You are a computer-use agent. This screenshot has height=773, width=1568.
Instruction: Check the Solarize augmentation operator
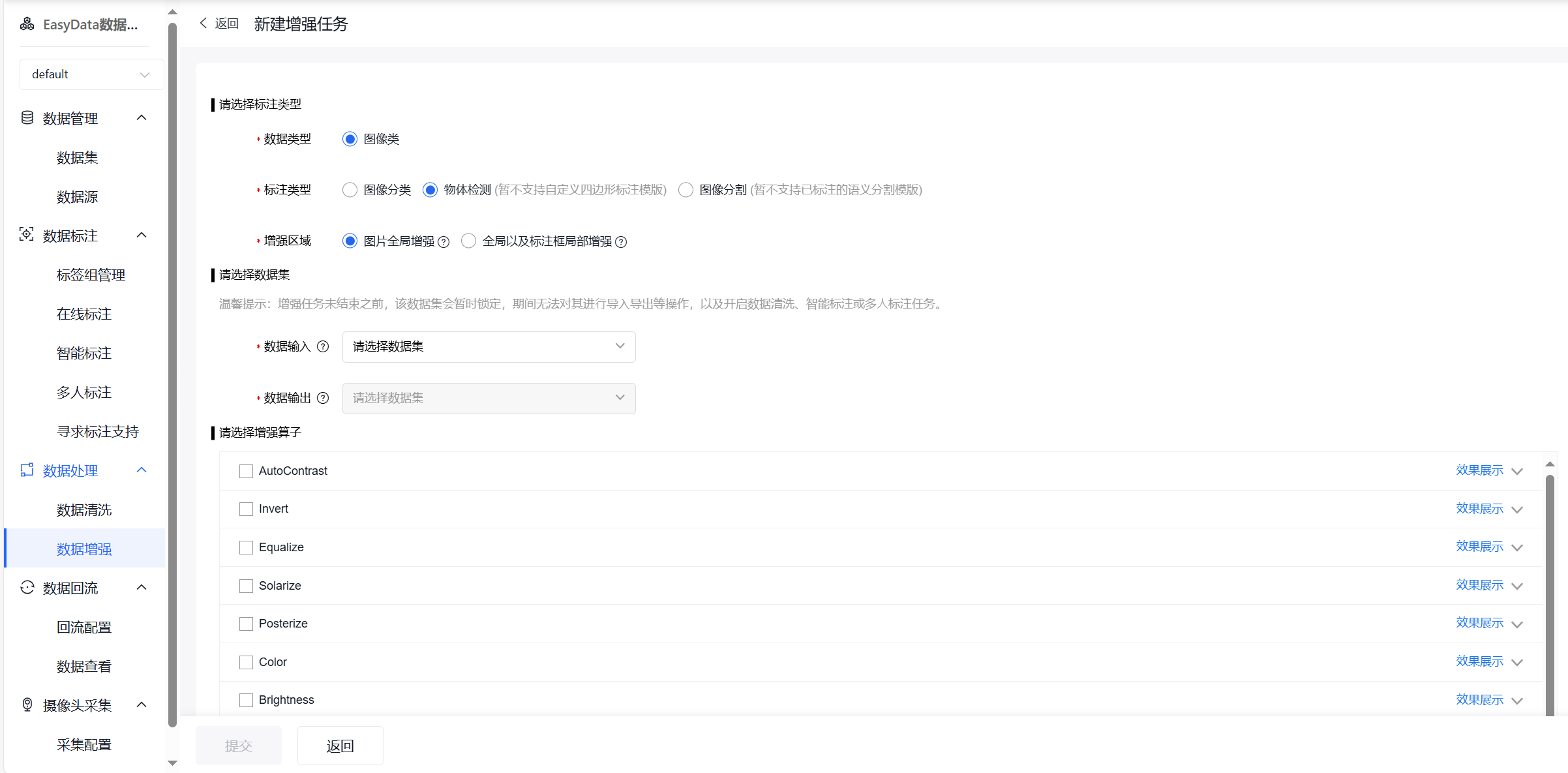click(x=246, y=586)
